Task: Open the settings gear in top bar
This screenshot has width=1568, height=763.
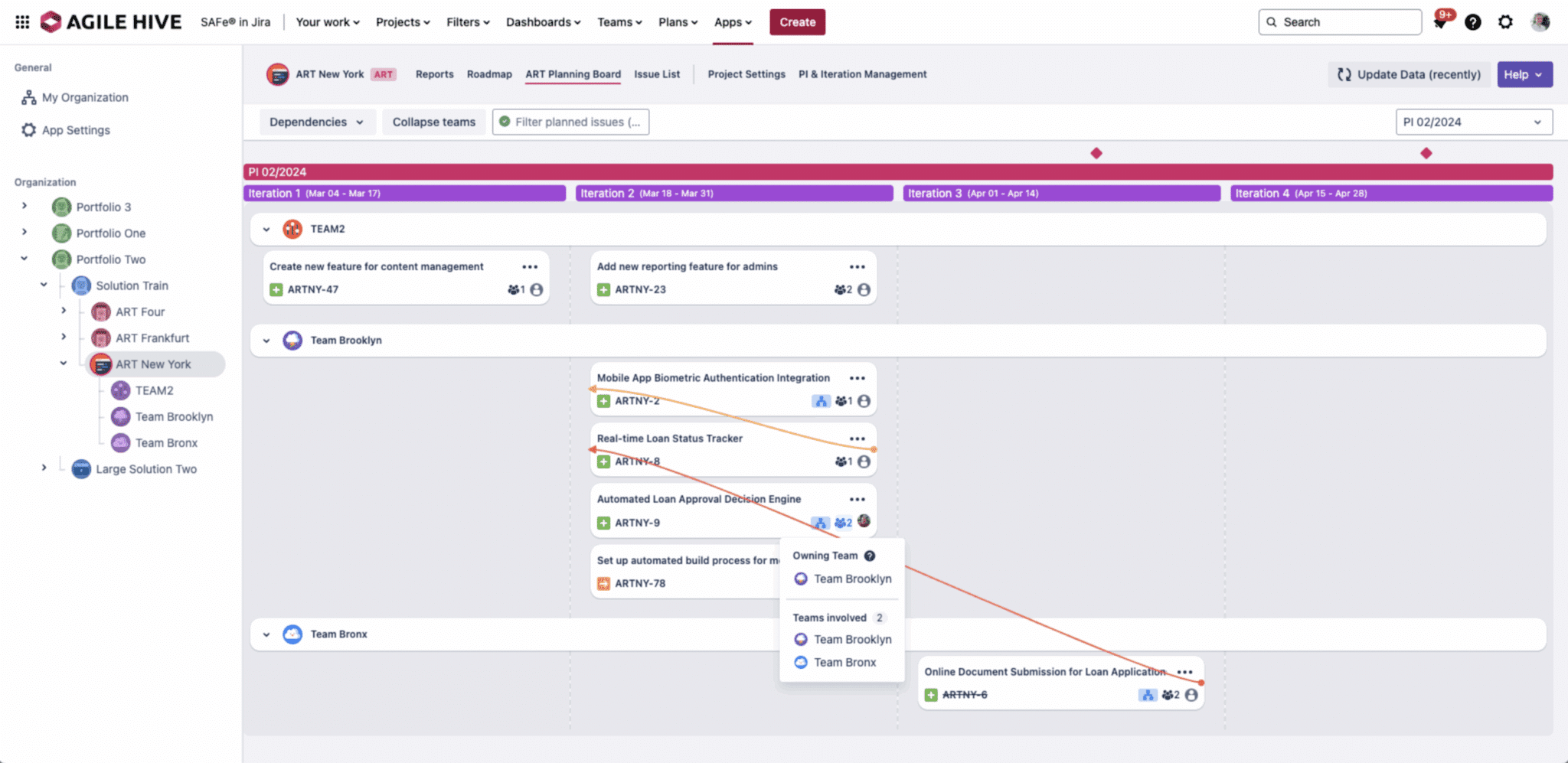Action: pos(1505,22)
